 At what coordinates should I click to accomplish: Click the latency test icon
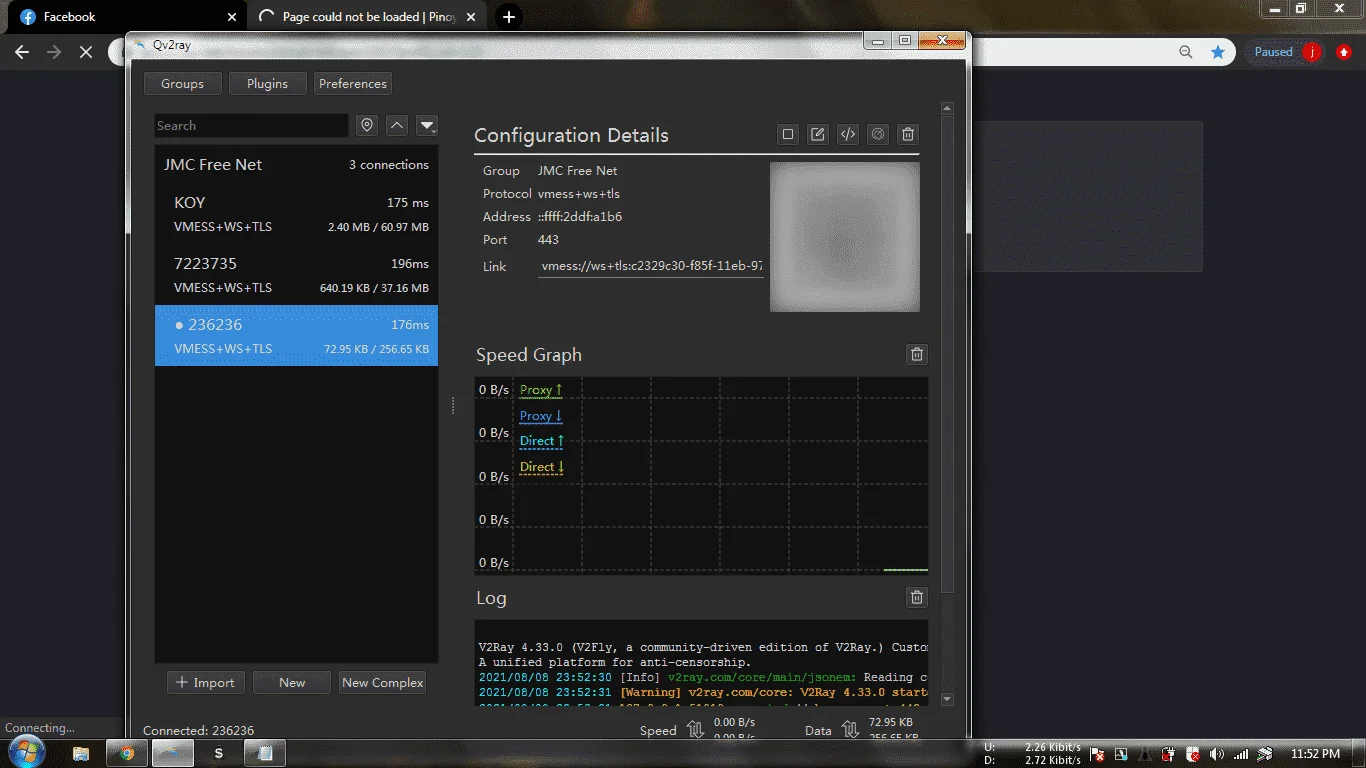[878, 134]
